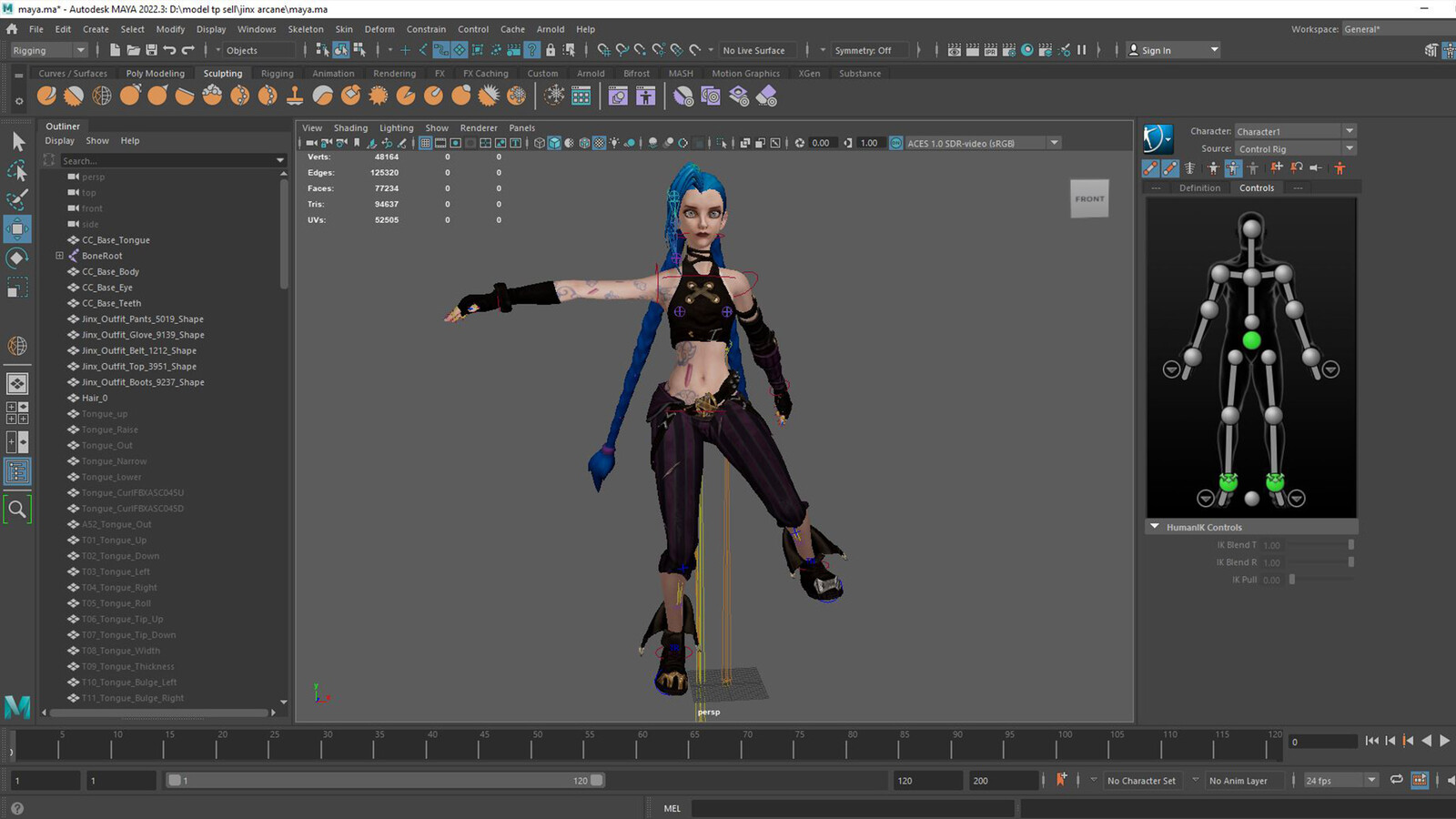Open the Deform menu
The width and height of the screenshot is (1456, 819).
pos(379,29)
